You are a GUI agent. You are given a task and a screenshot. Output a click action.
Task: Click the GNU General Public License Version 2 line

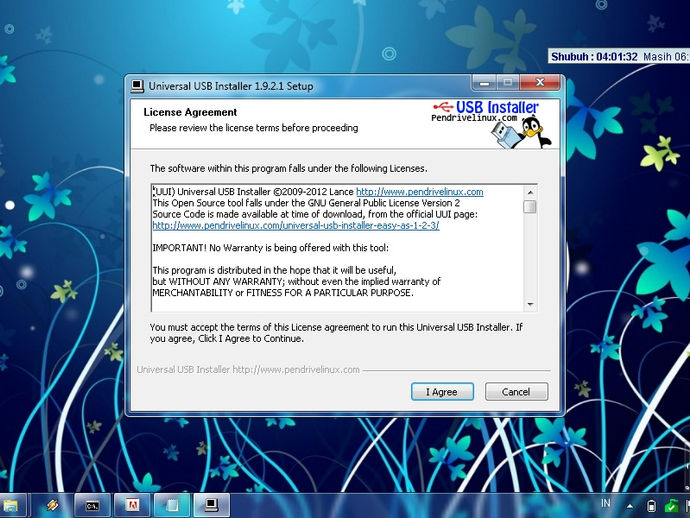(x=306, y=203)
